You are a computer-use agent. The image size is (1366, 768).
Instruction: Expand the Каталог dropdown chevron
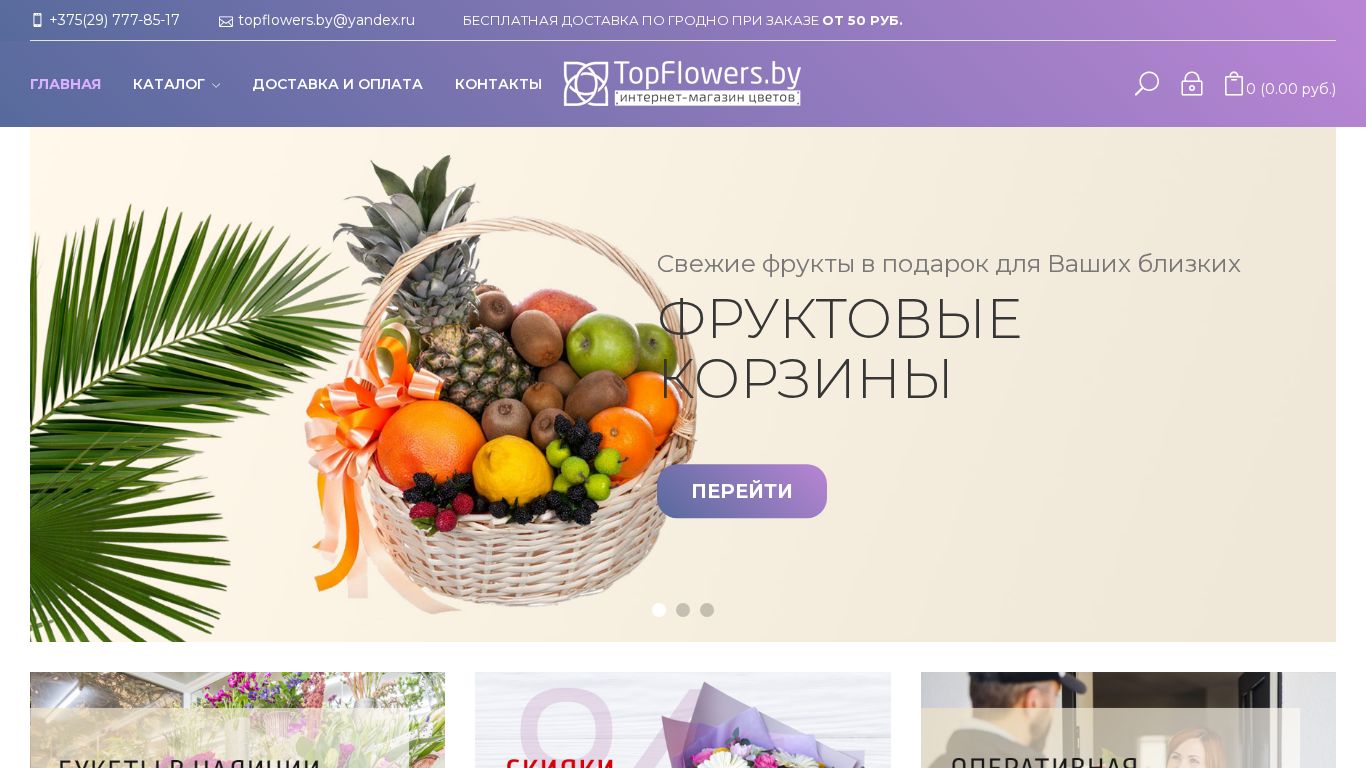click(x=216, y=85)
